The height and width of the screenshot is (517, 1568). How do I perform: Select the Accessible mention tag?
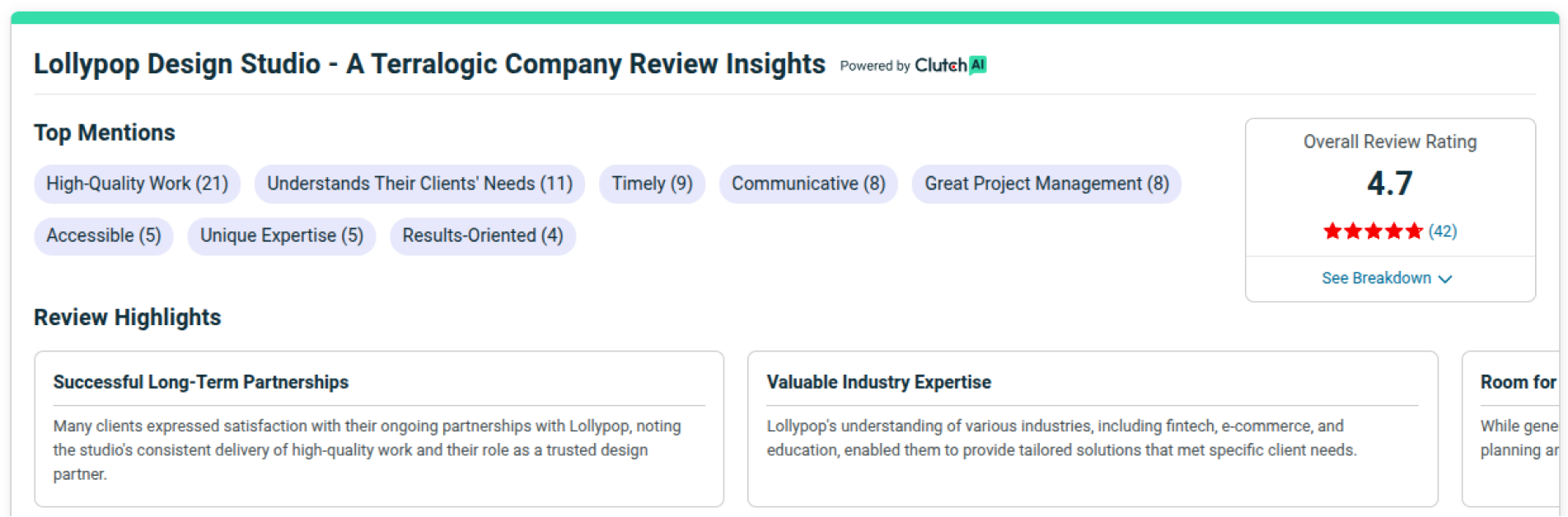tap(103, 236)
